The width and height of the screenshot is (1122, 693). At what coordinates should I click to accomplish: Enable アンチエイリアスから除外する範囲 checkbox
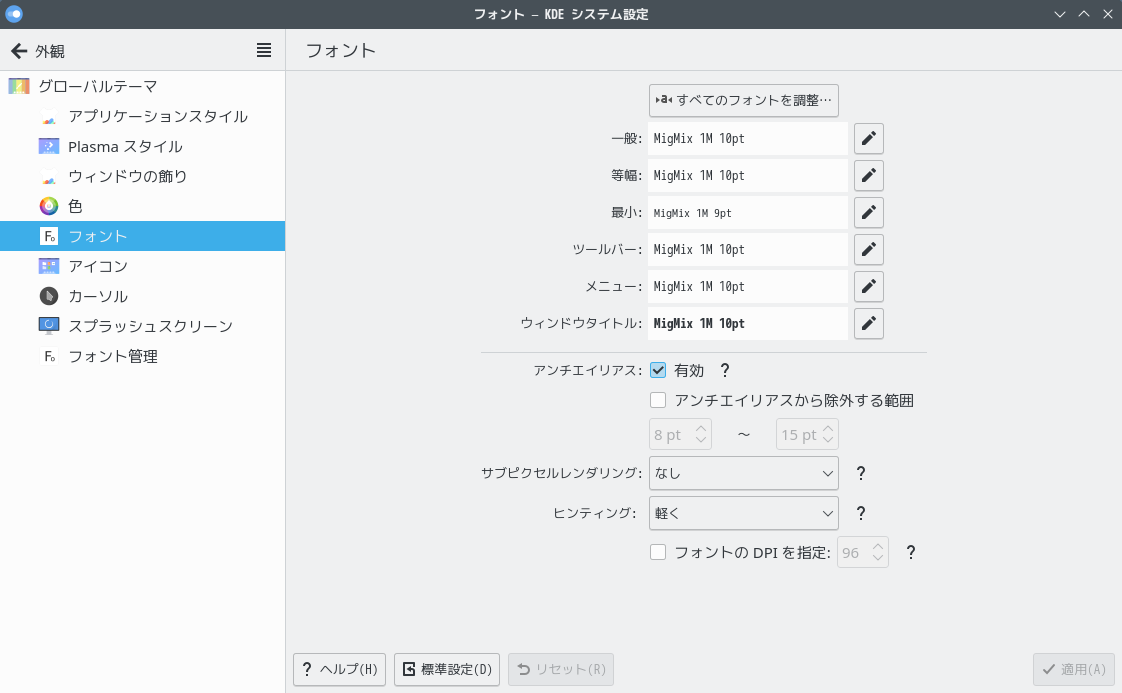coord(658,401)
